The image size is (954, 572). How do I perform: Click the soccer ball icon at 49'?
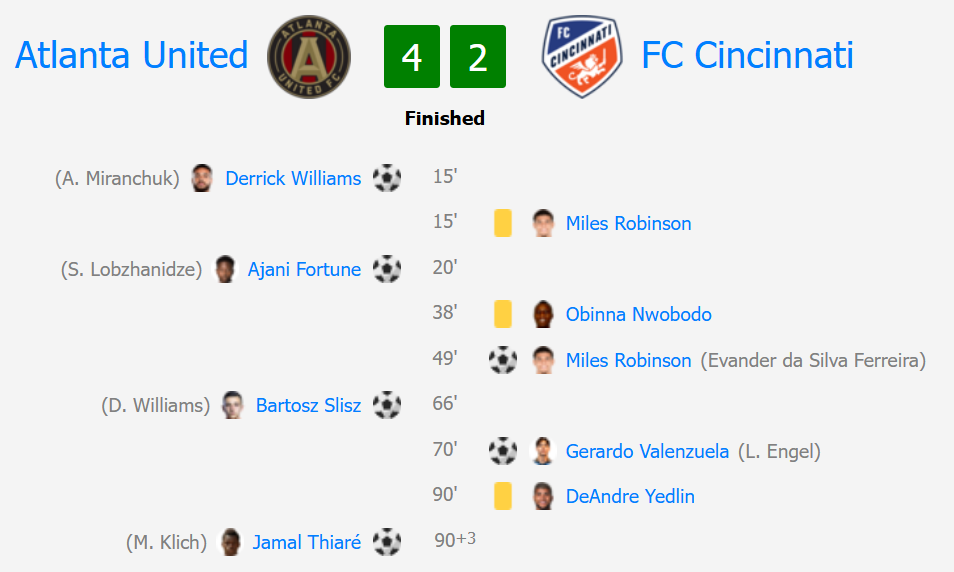pos(503,360)
